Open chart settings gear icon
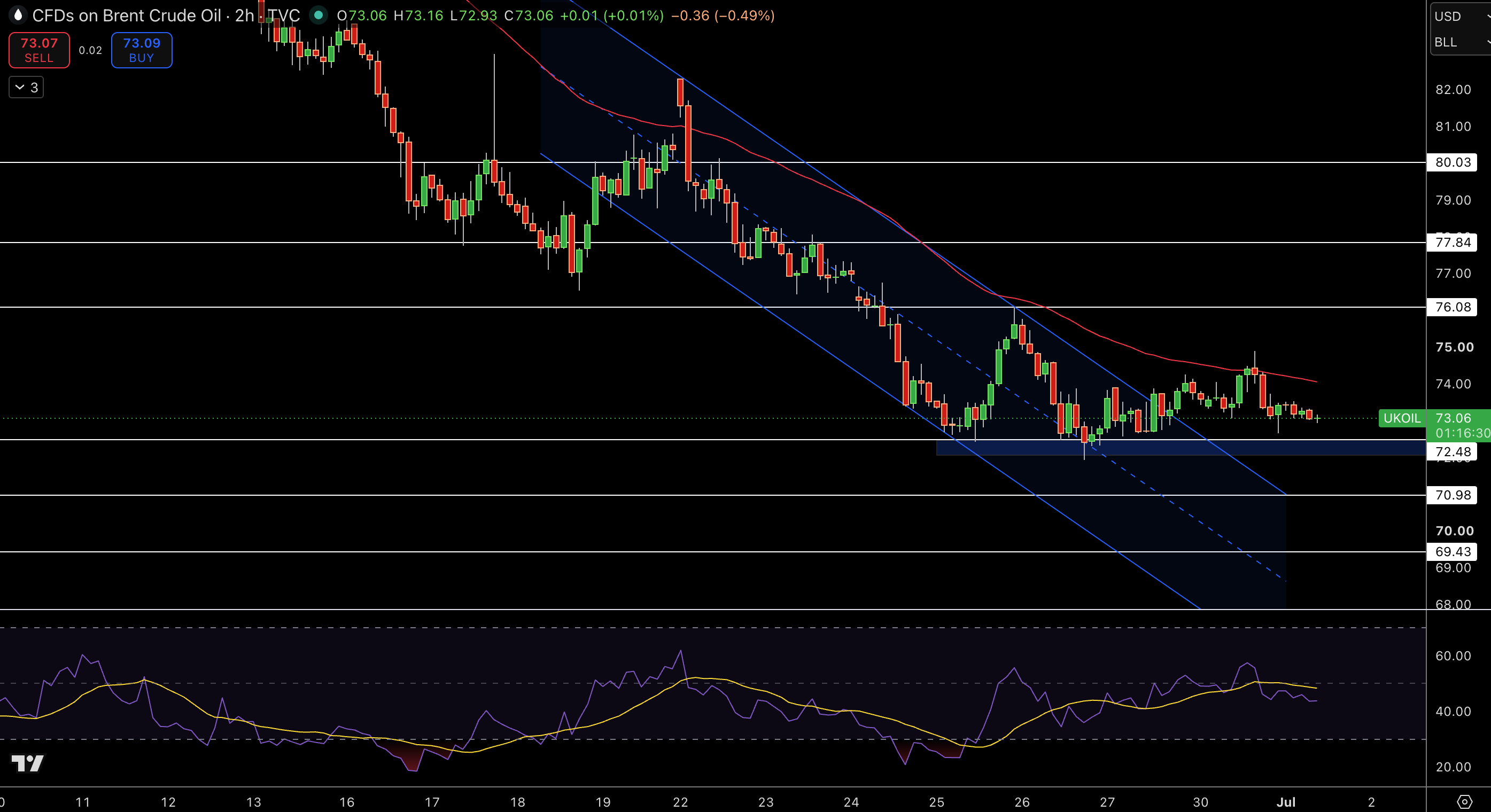Screen dimensions: 1491x812 pyautogui.click(x=1464, y=801)
